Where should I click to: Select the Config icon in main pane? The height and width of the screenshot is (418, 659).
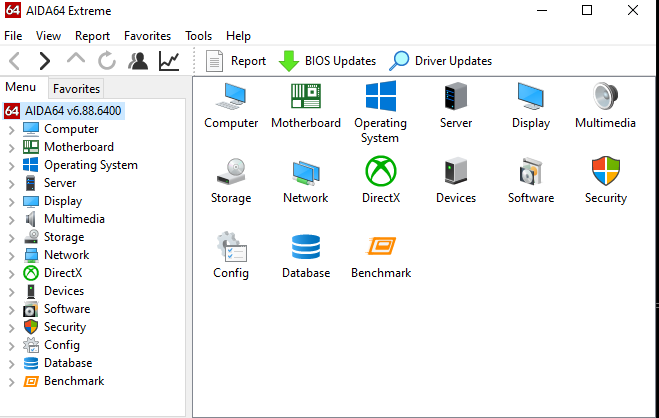tap(232, 247)
